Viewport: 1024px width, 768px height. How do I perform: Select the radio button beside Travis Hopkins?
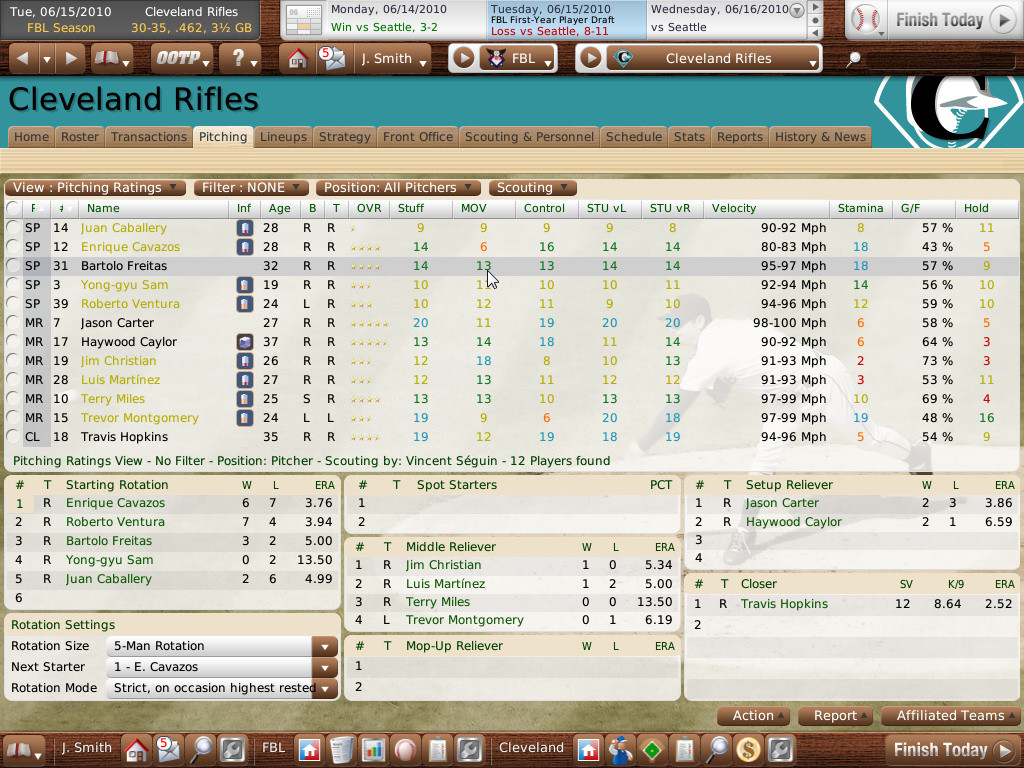(x=12, y=437)
